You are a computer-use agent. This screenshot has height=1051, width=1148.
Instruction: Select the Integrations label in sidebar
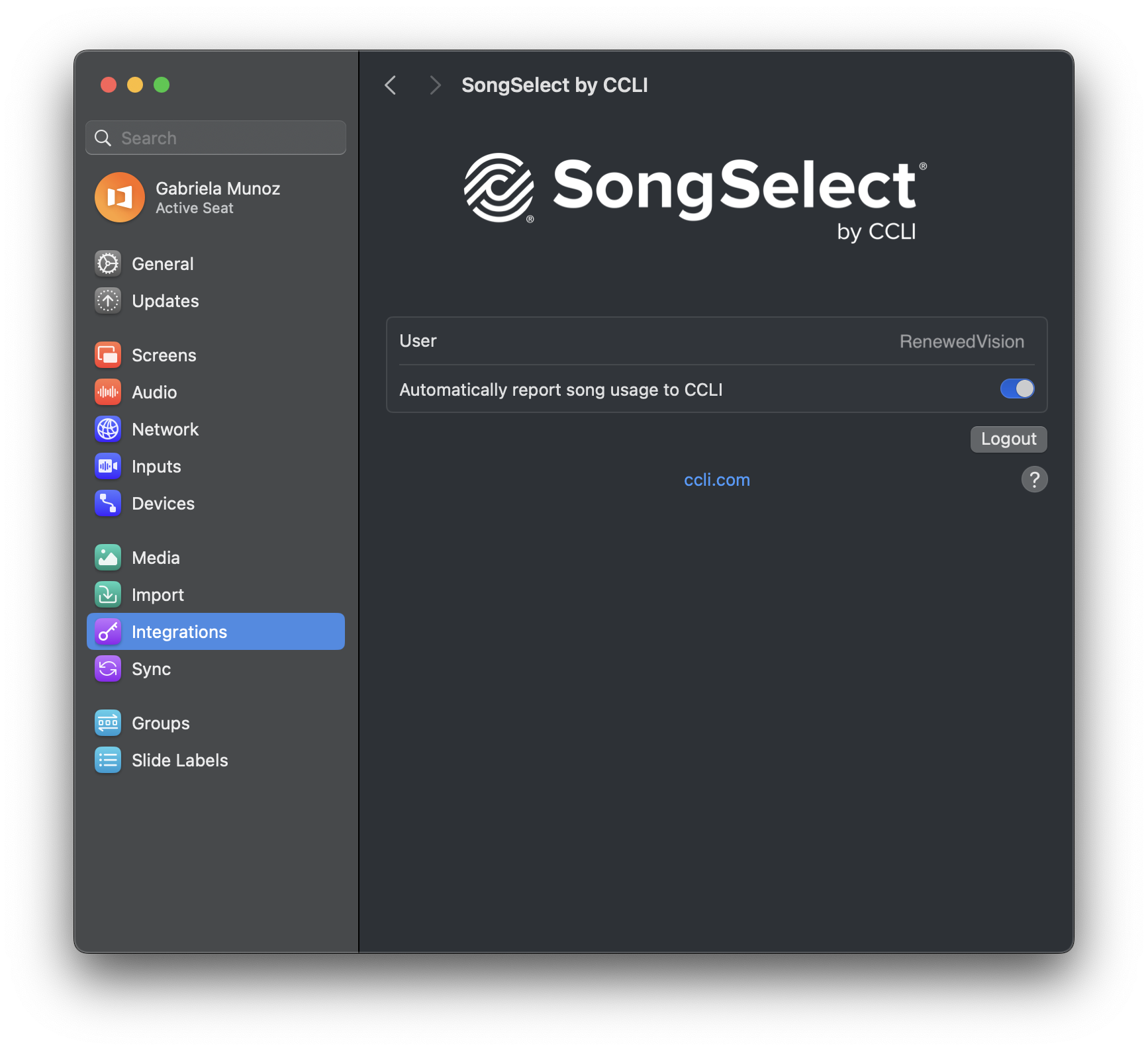click(x=179, y=632)
